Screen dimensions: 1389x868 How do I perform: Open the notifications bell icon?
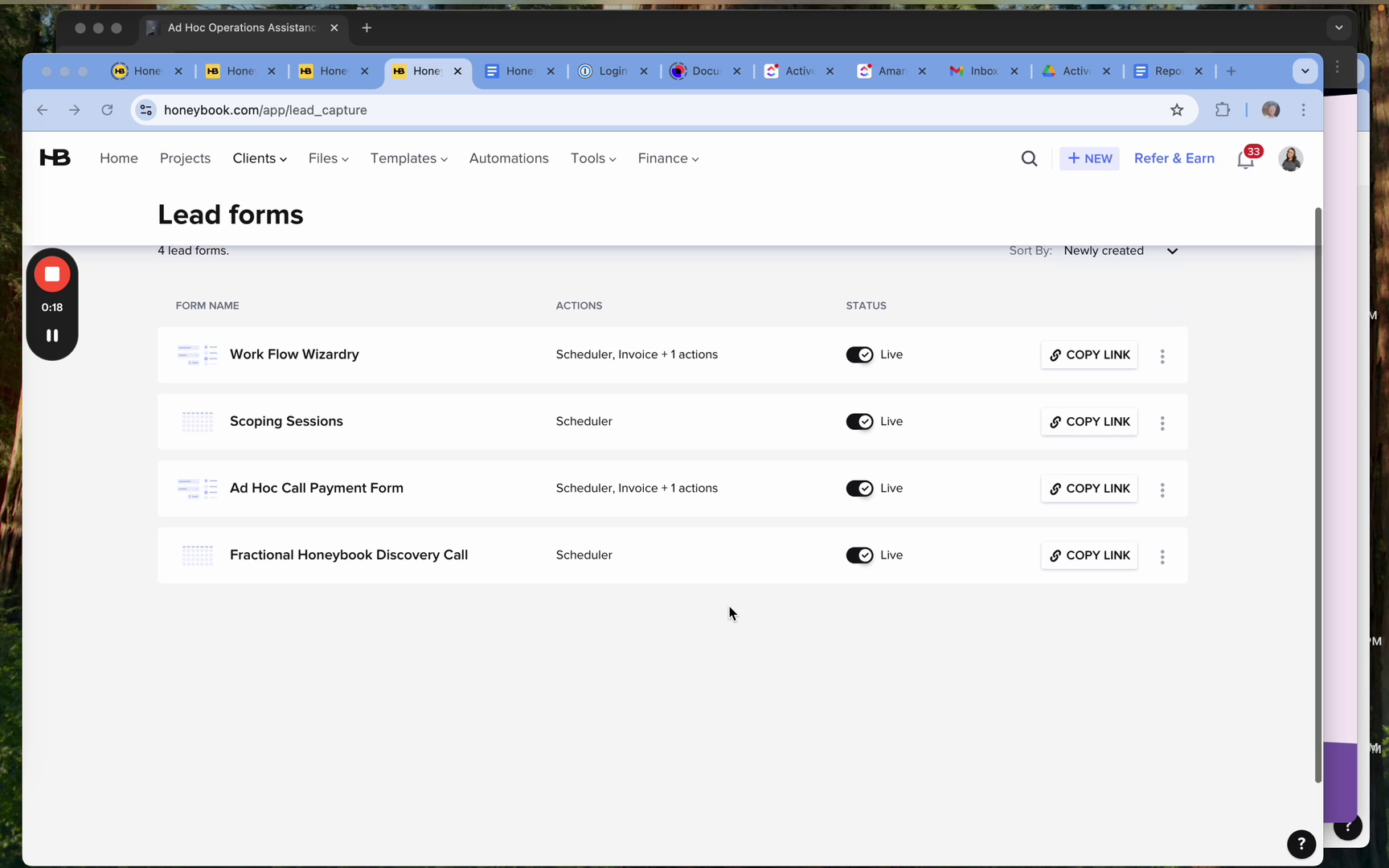click(1245, 159)
